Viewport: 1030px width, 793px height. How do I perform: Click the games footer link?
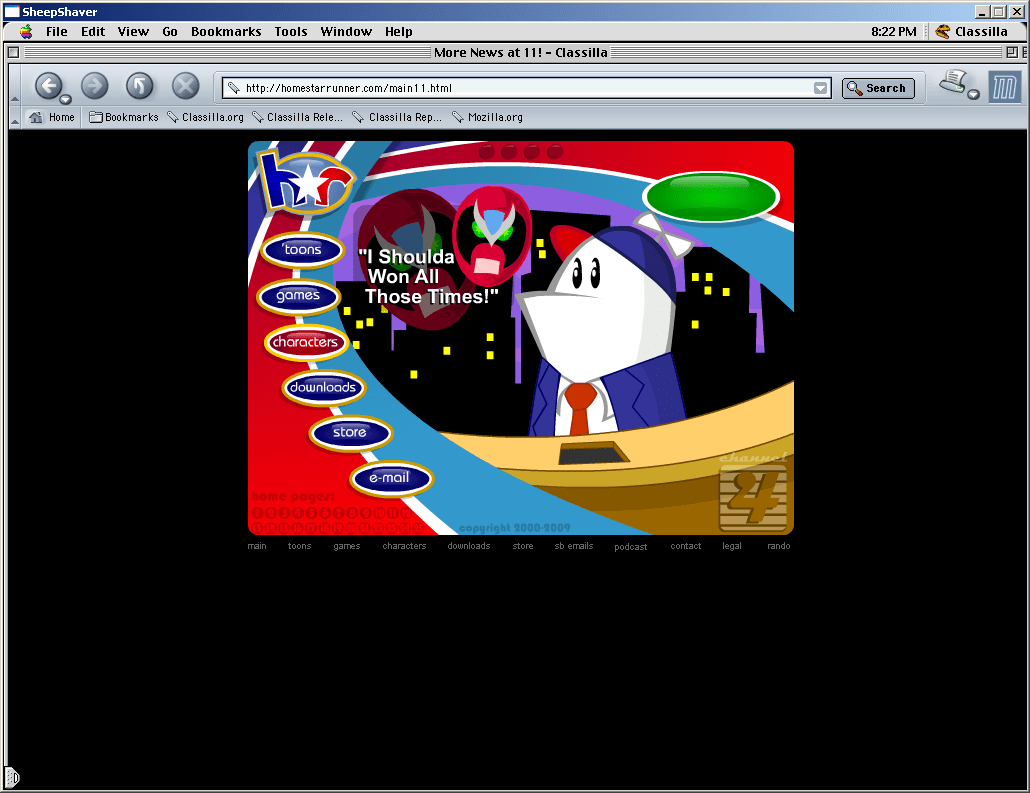click(x=347, y=546)
